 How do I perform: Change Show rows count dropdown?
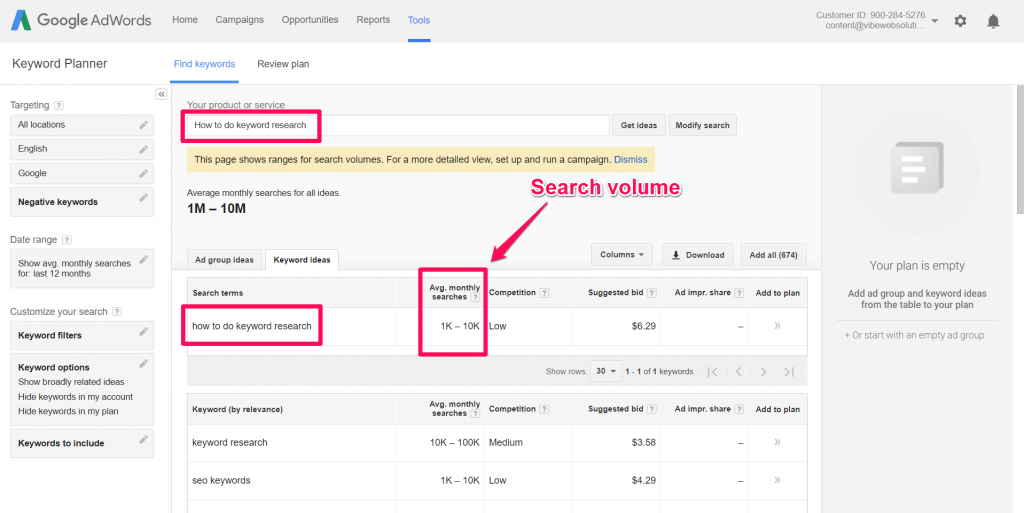(605, 371)
